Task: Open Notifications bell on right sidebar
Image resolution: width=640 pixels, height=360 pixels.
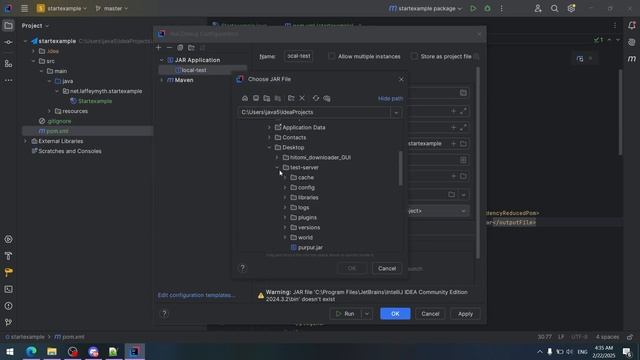Action: (x=632, y=26)
